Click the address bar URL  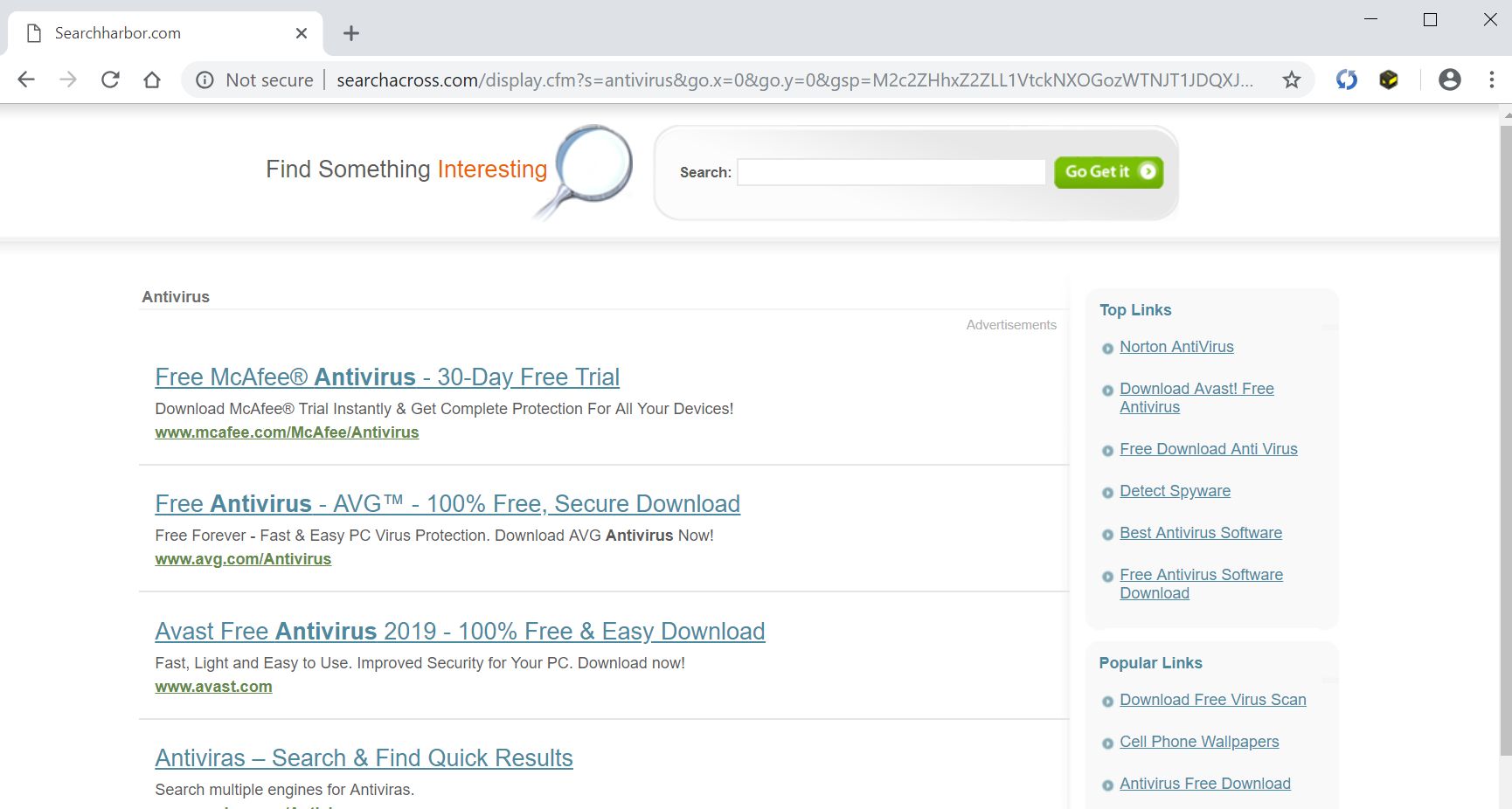coord(794,80)
